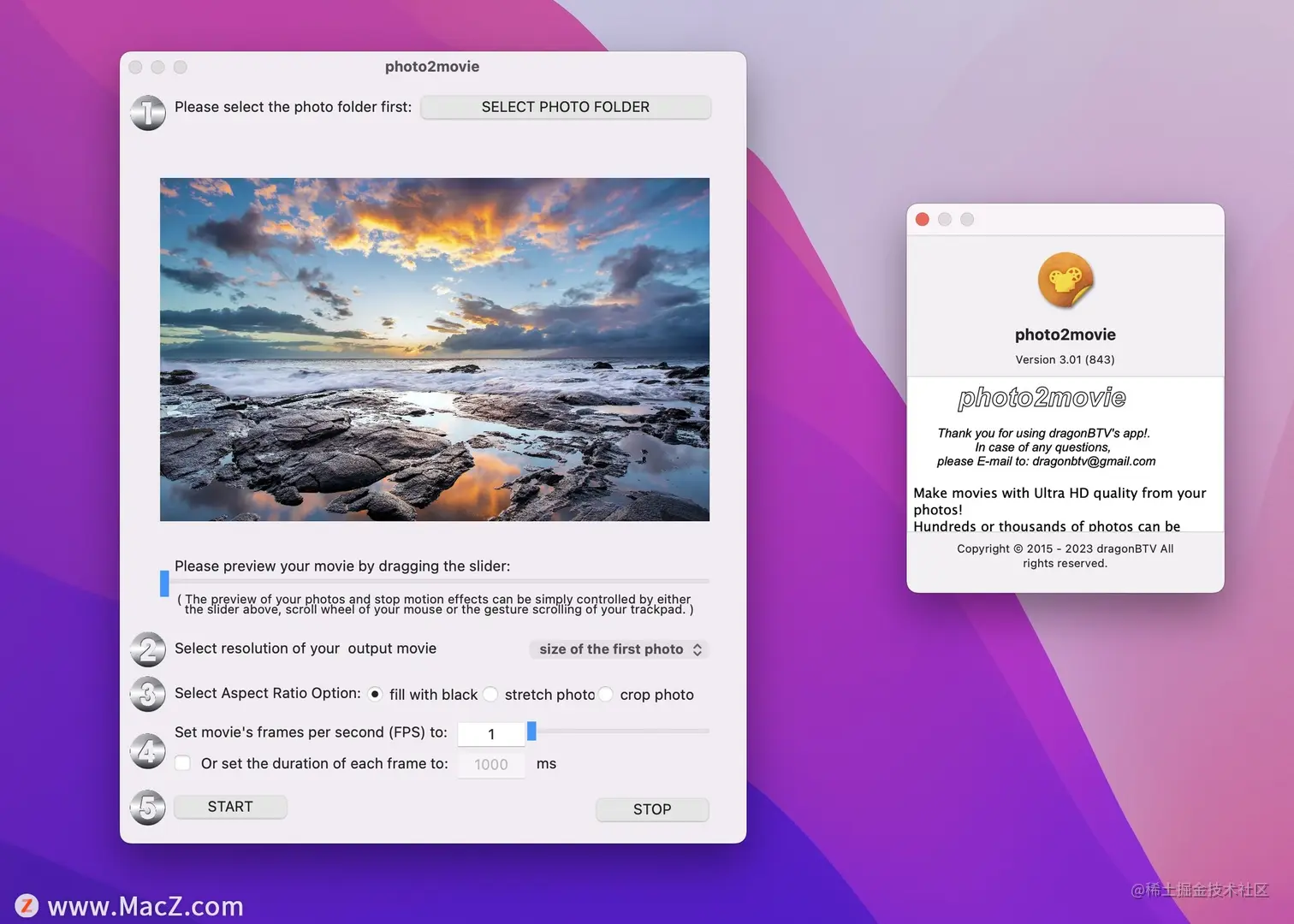This screenshot has width=1294, height=924.
Task: Click "Please preview your movie" slider label
Action: tap(342, 566)
